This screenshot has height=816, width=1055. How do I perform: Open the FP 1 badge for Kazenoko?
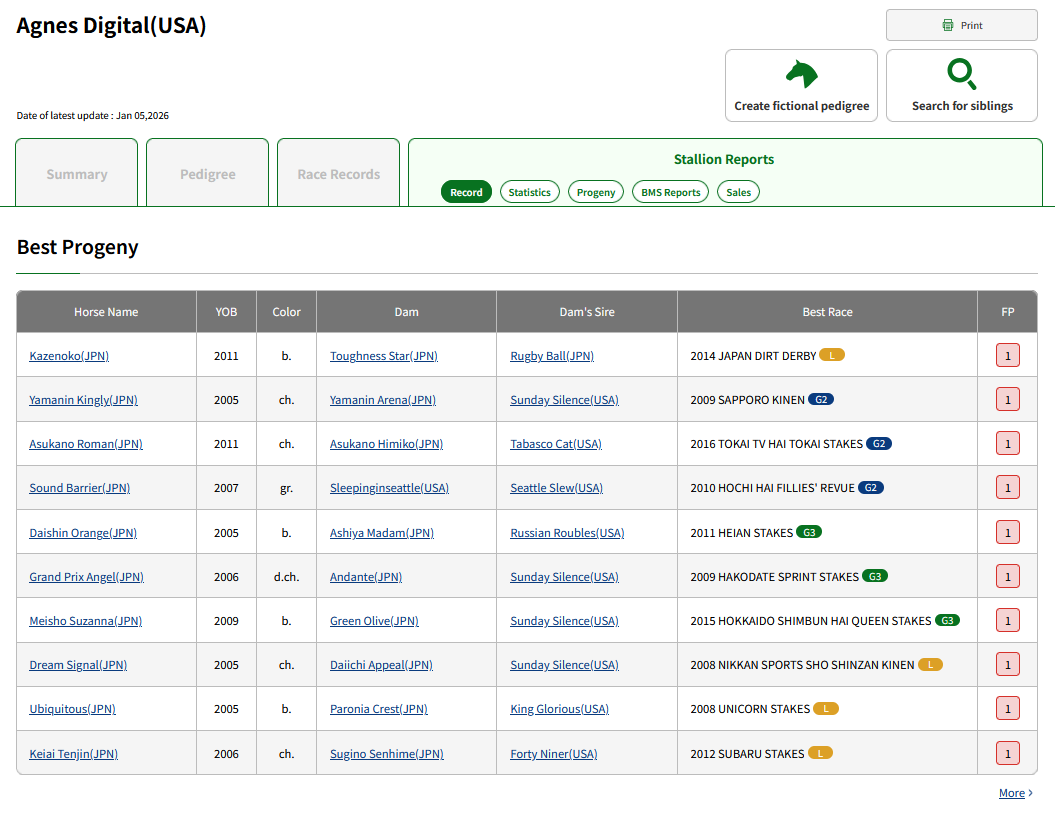[1007, 356]
